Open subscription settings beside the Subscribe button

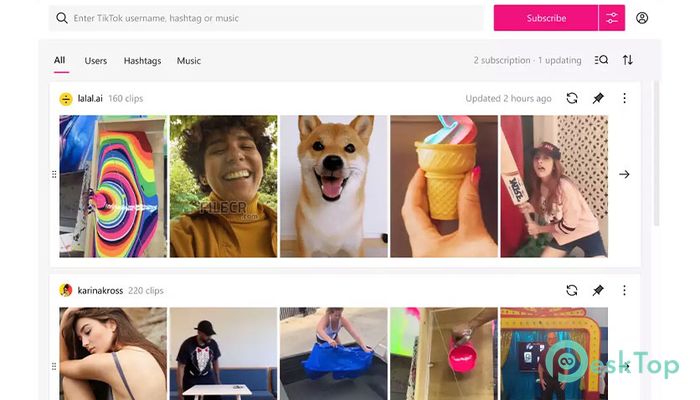tap(612, 18)
